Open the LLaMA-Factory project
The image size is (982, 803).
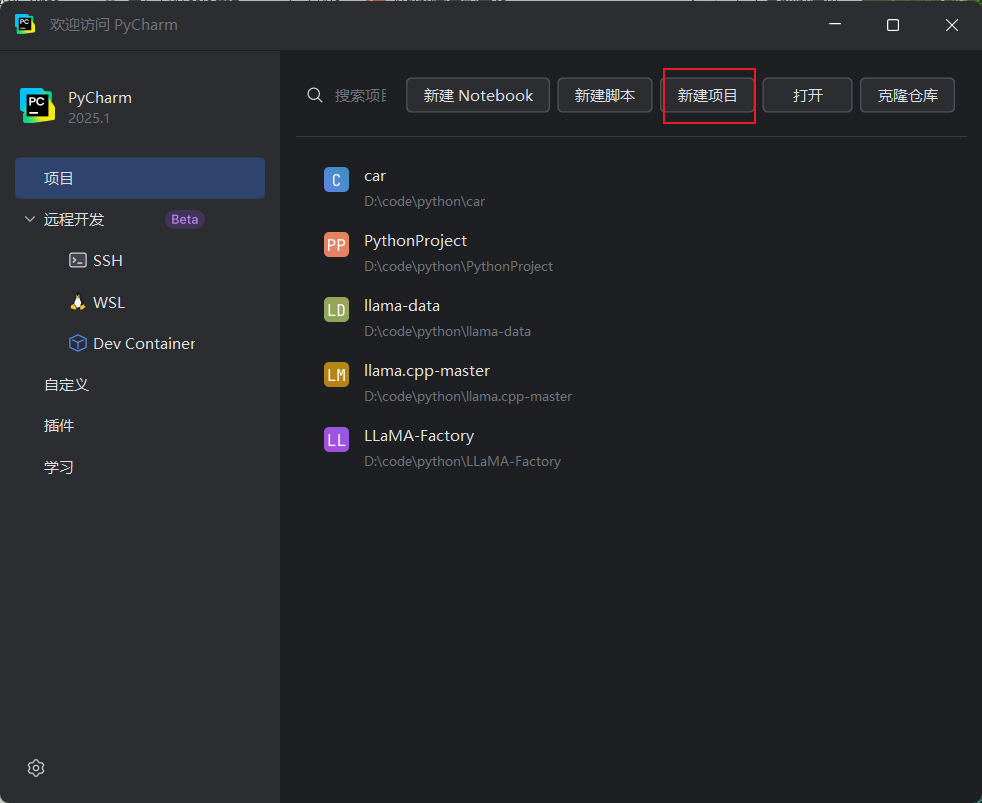(x=419, y=436)
